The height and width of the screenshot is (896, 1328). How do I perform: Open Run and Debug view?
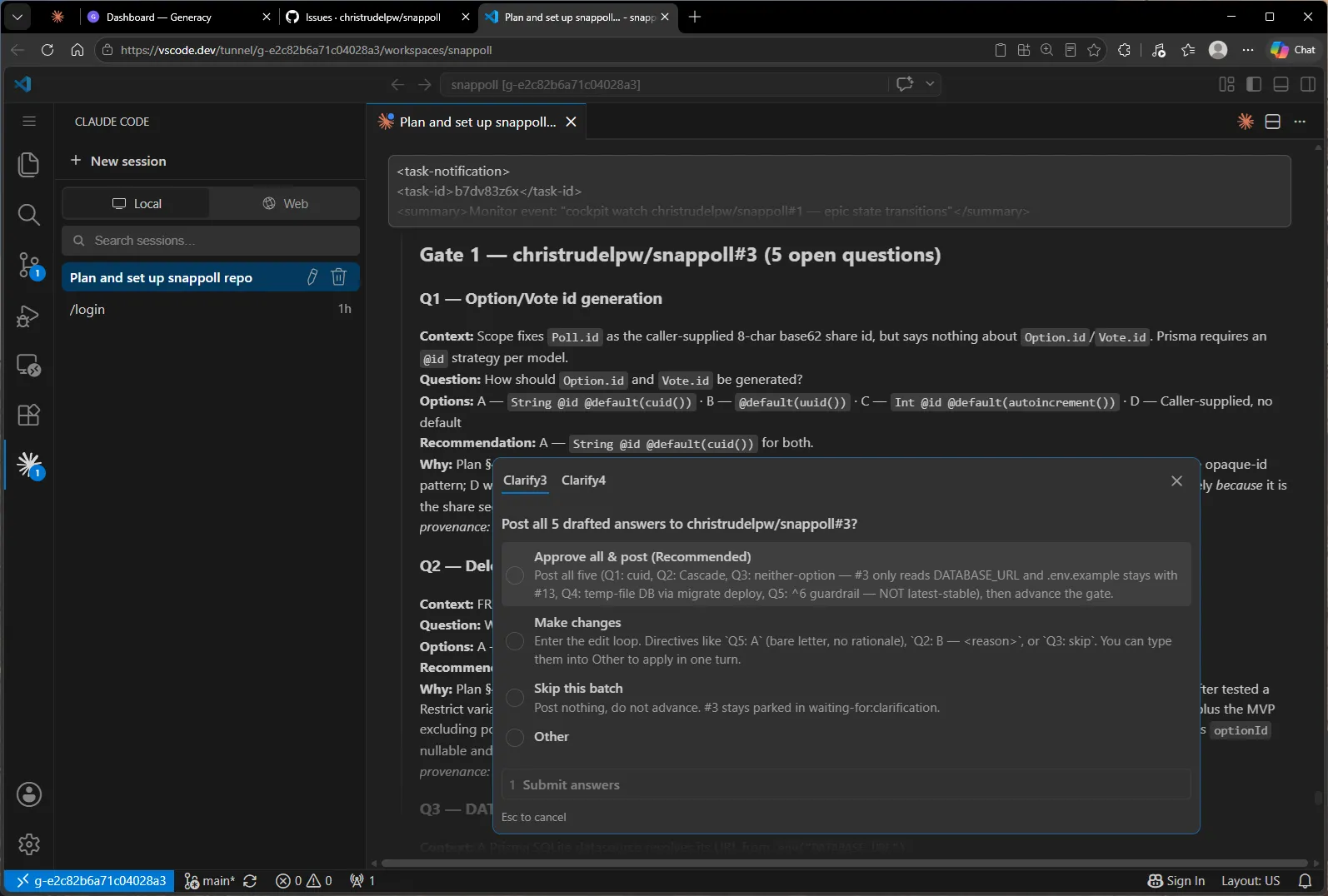[x=28, y=316]
